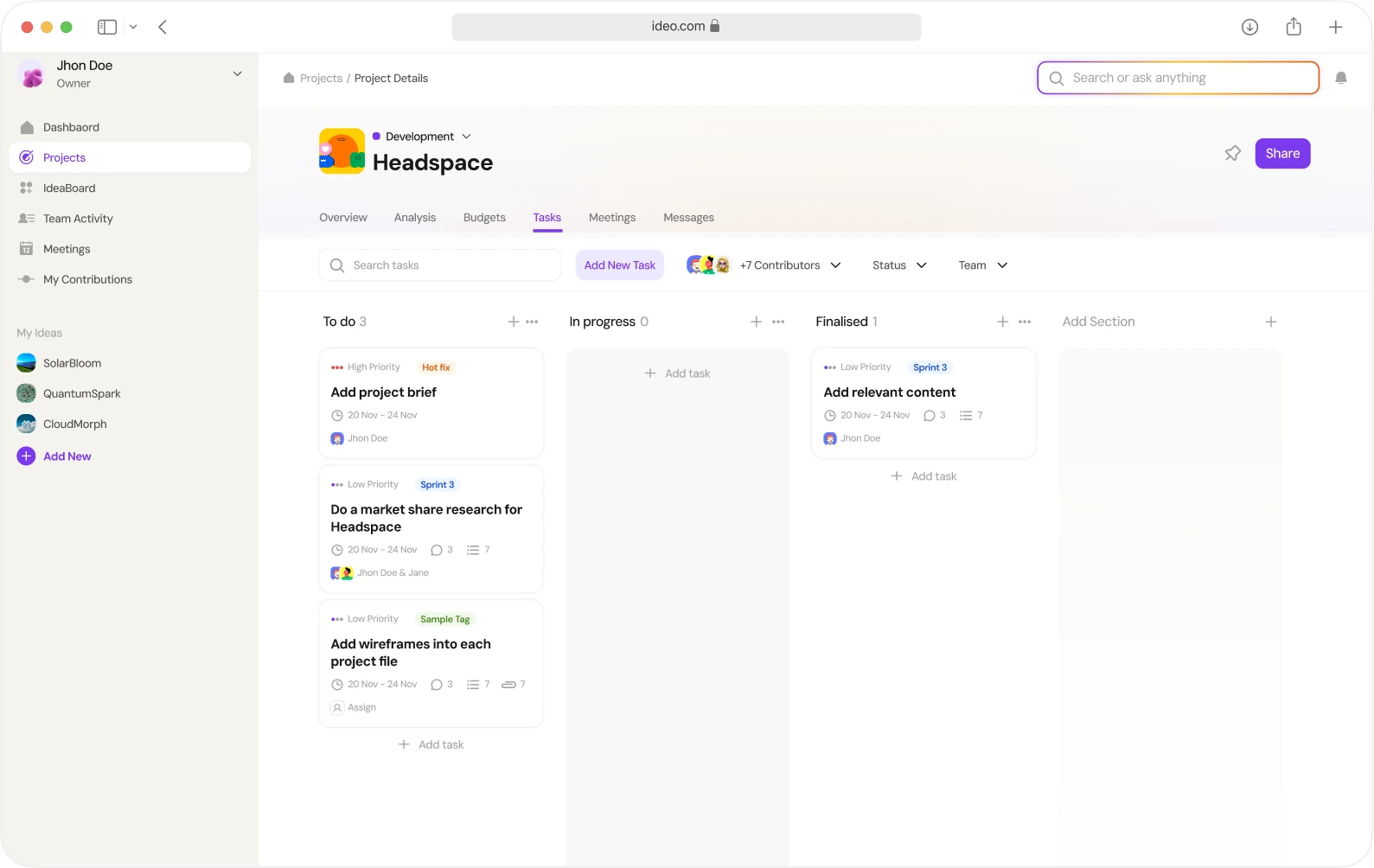The height and width of the screenshot is (868, 1374).
Task: Switch to the Messages tab
Action: pyautogui.click(x=689, y=218)
